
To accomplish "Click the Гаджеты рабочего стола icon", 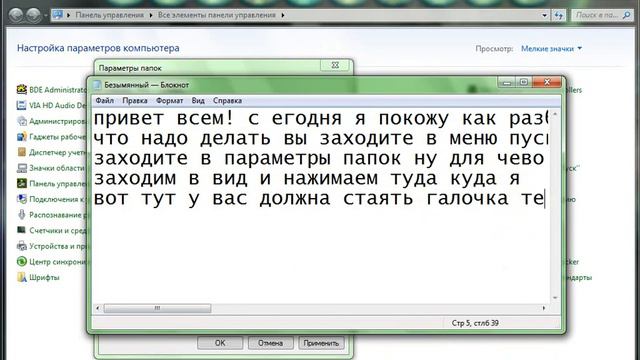I will pos(22,137).
